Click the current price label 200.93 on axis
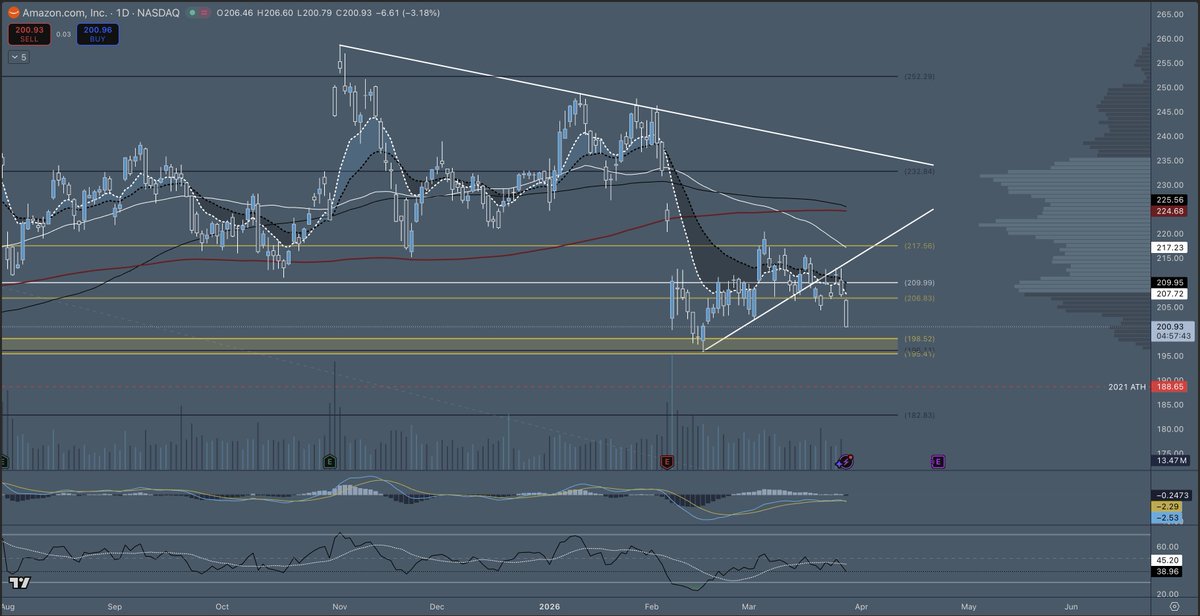Screen dimensions: 1200x616 click(1169, 326)
